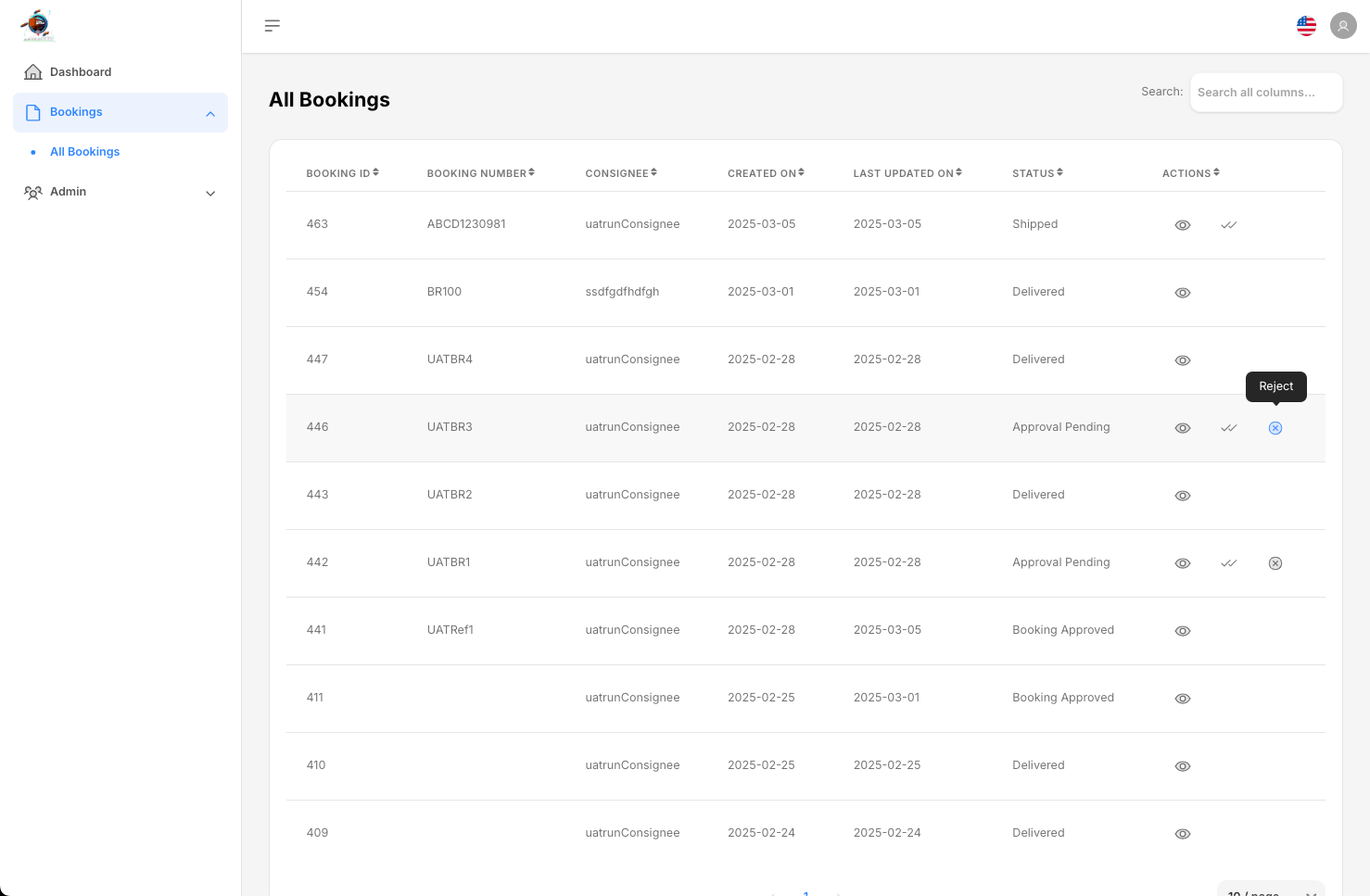The image size is (1370, 896).
Task: Approve booking 446 with the double-check icon
Action: point(1228,428)
